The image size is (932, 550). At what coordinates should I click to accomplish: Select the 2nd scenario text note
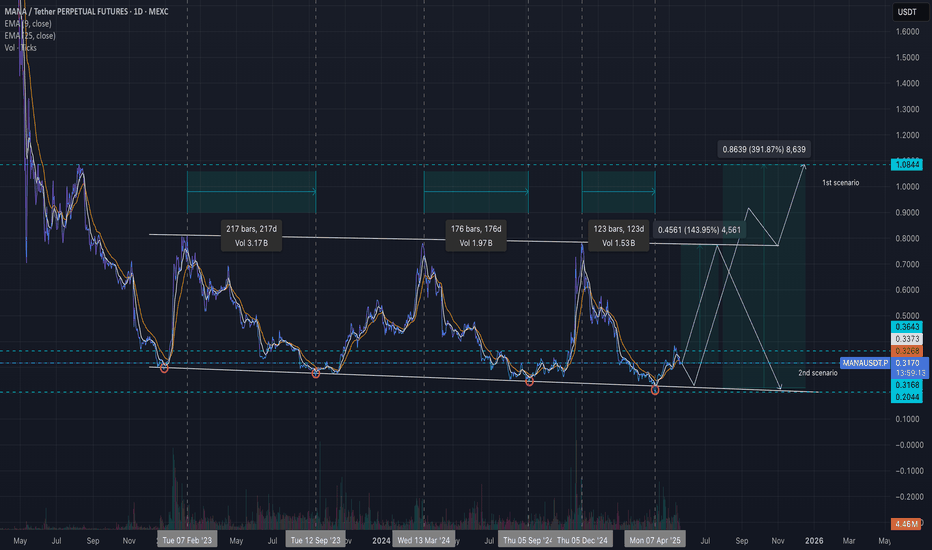(818, 373)
